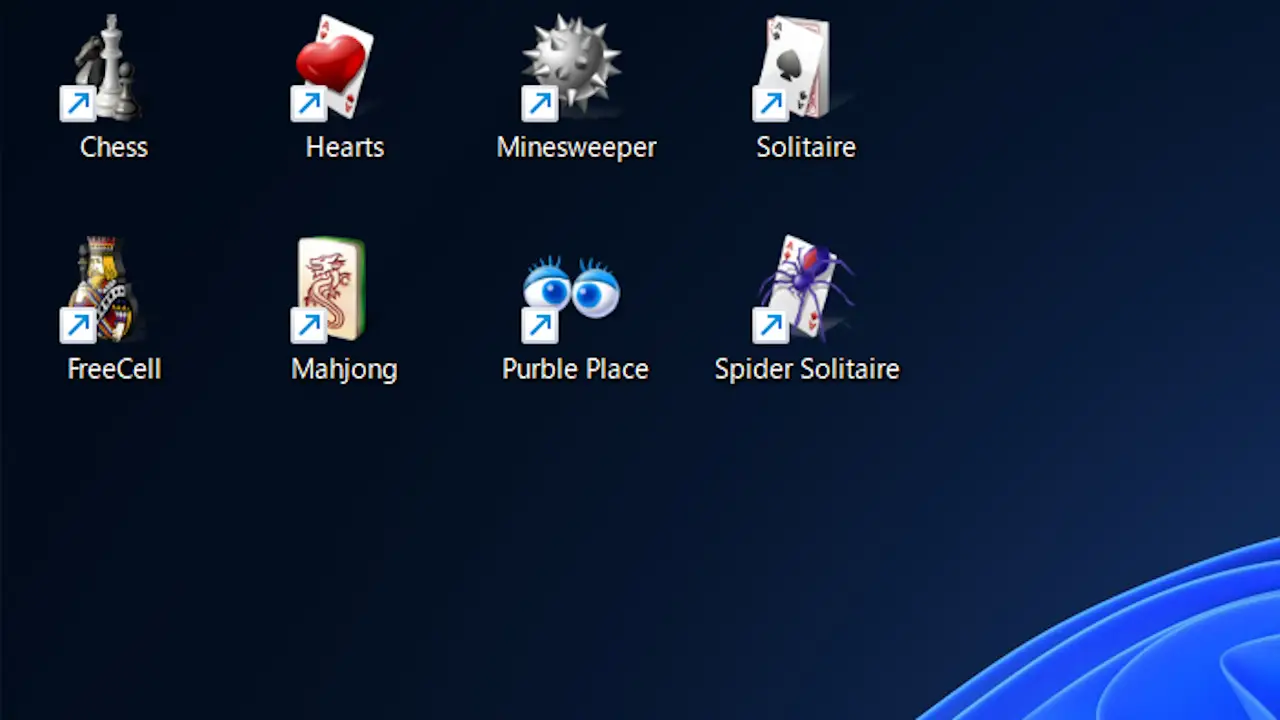Click the "Spider Solitaire" label text
Screen dimensions: 1280x720
(807, 370)
